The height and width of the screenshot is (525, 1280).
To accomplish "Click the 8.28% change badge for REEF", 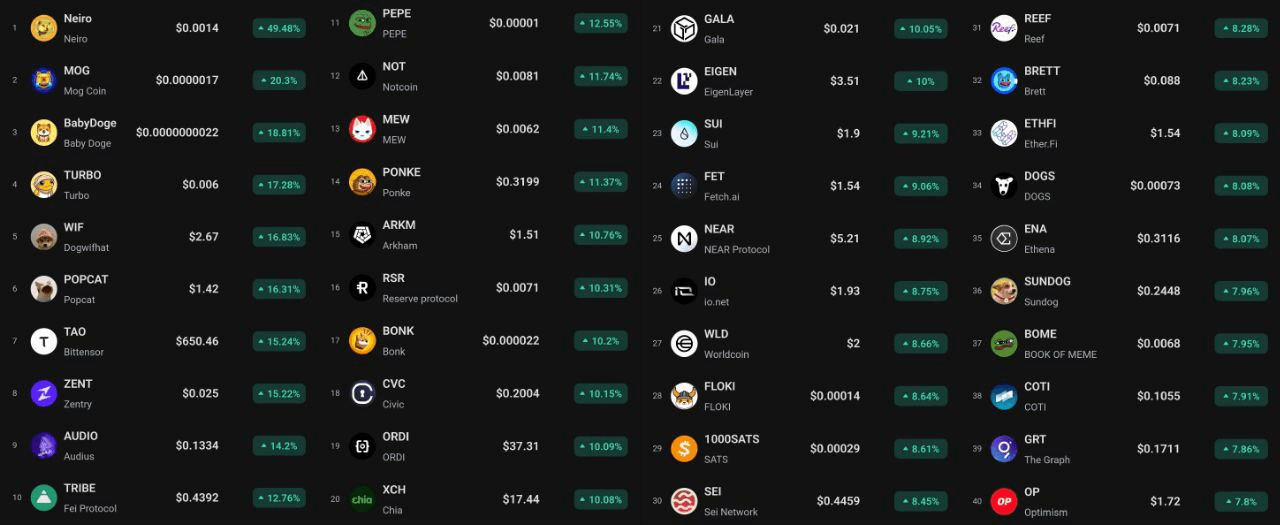I will (x=1241, y=28).
